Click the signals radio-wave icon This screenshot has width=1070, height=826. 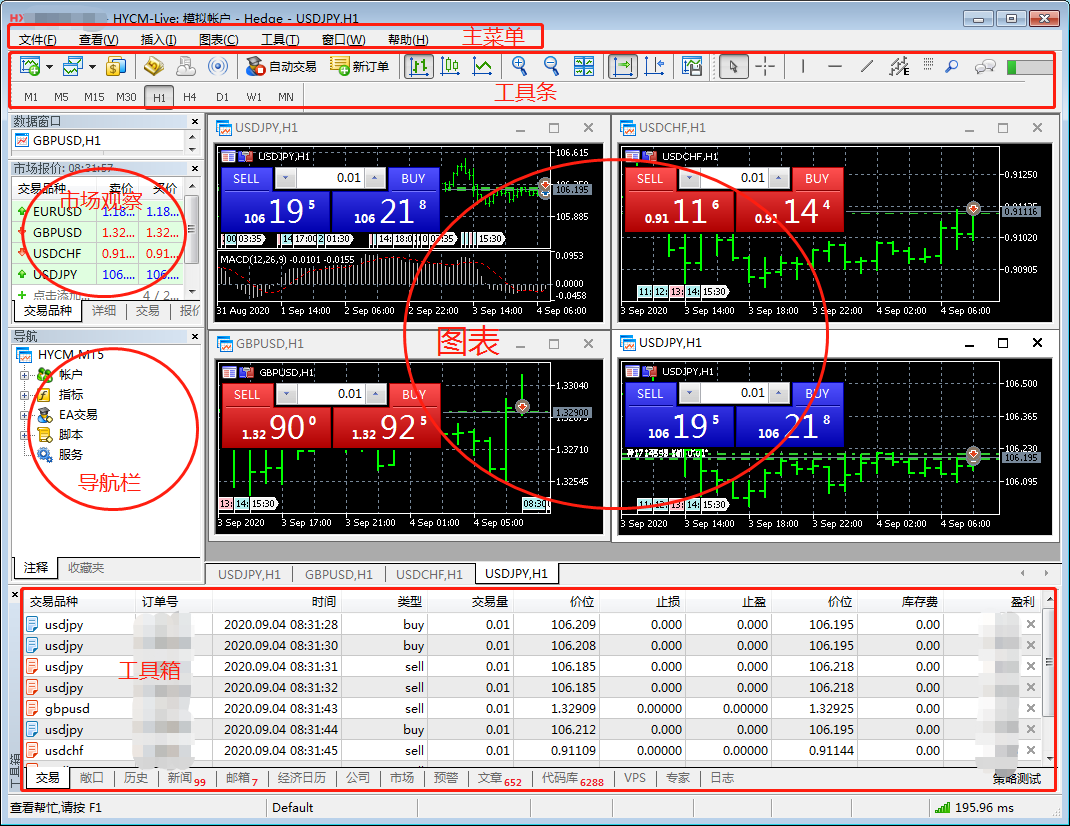pos(218,66)
